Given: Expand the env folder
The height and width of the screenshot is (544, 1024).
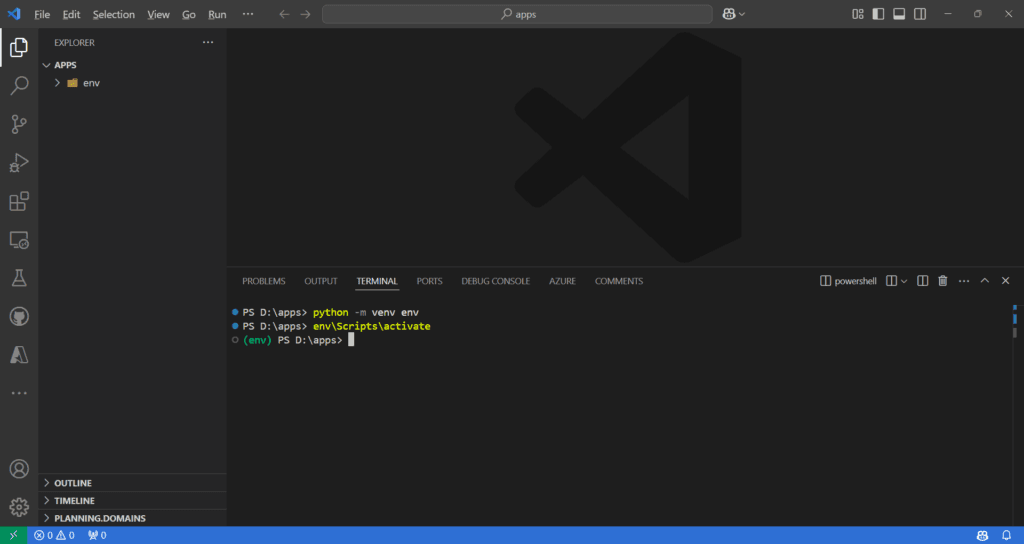Looking at the screenshot, I should pyautogui.click(x=57, y=83).
